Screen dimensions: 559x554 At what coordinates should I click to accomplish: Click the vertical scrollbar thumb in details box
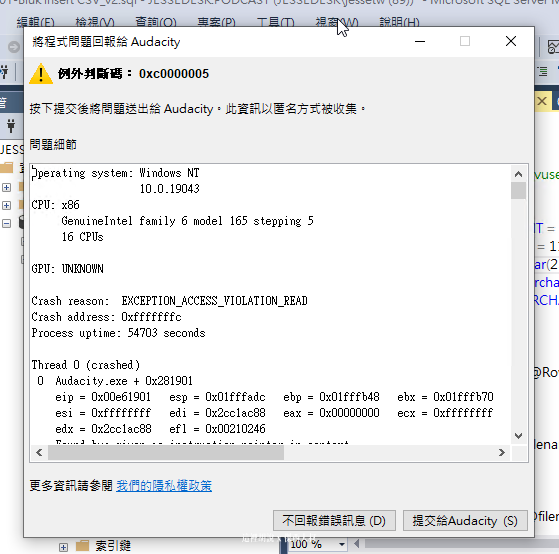pyautogui.click(x=518, y=190)
